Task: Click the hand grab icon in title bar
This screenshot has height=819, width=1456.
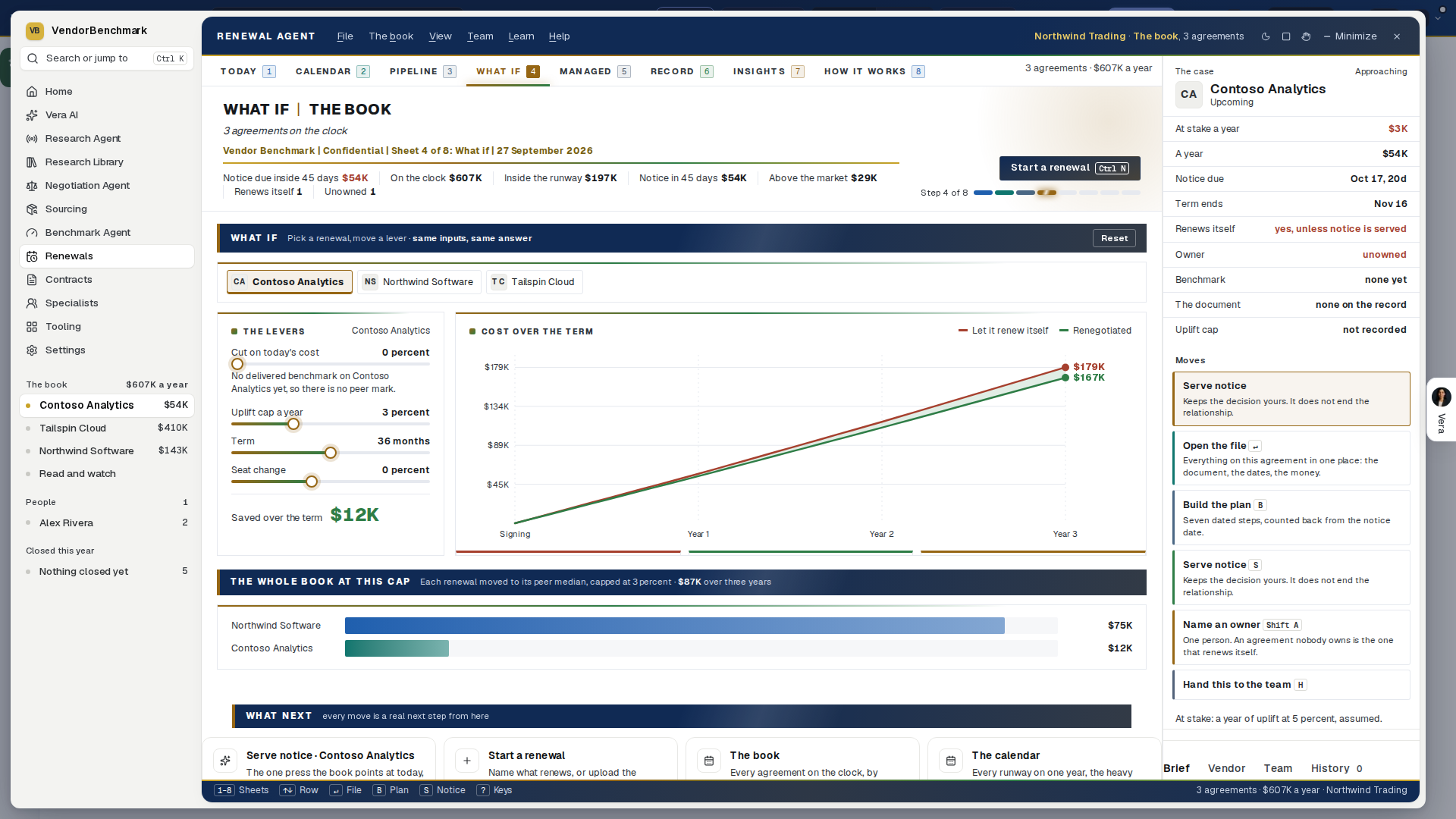Action: click(x=1306, y=36)
